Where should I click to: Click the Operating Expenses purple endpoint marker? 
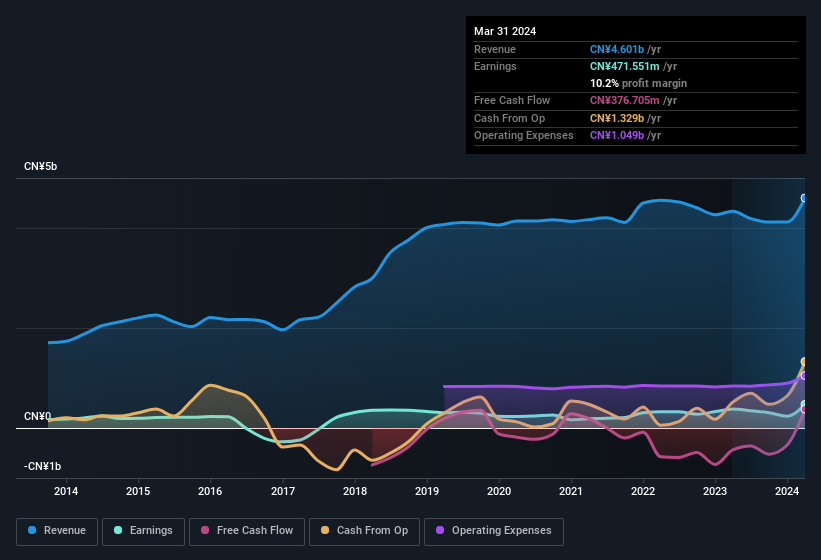tap(804, 375)
